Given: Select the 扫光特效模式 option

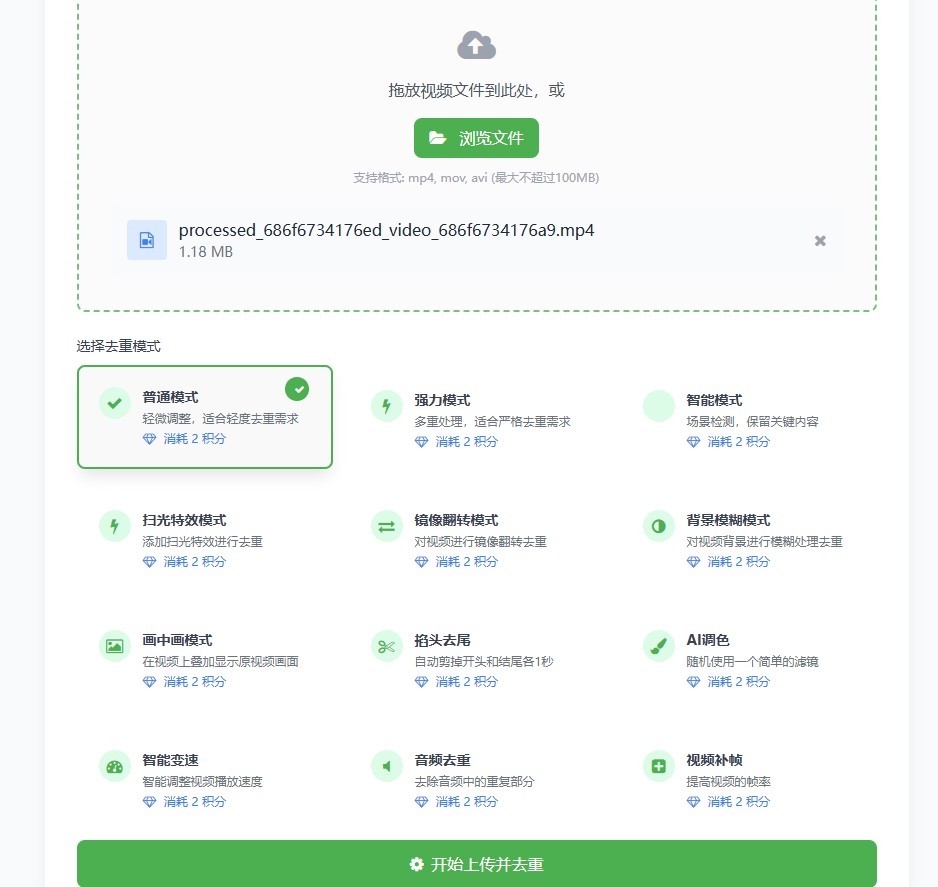Looking at the screenshot, I should pos(205,540).
